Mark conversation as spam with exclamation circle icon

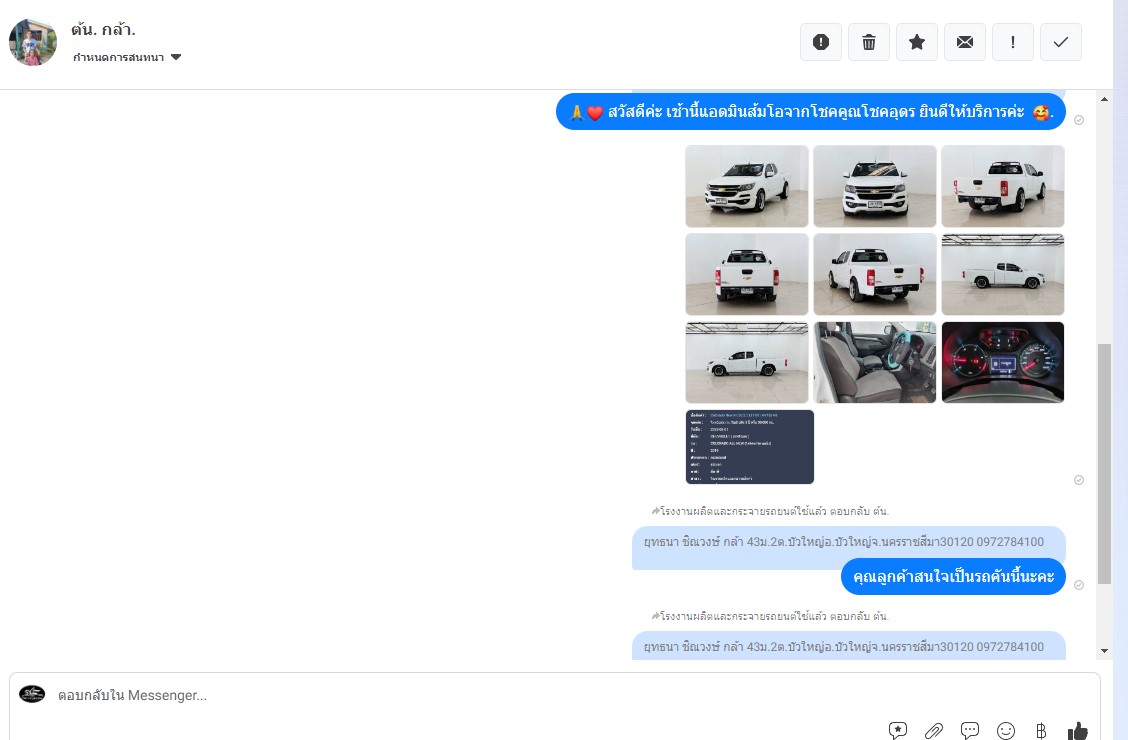tap(821, 42)
